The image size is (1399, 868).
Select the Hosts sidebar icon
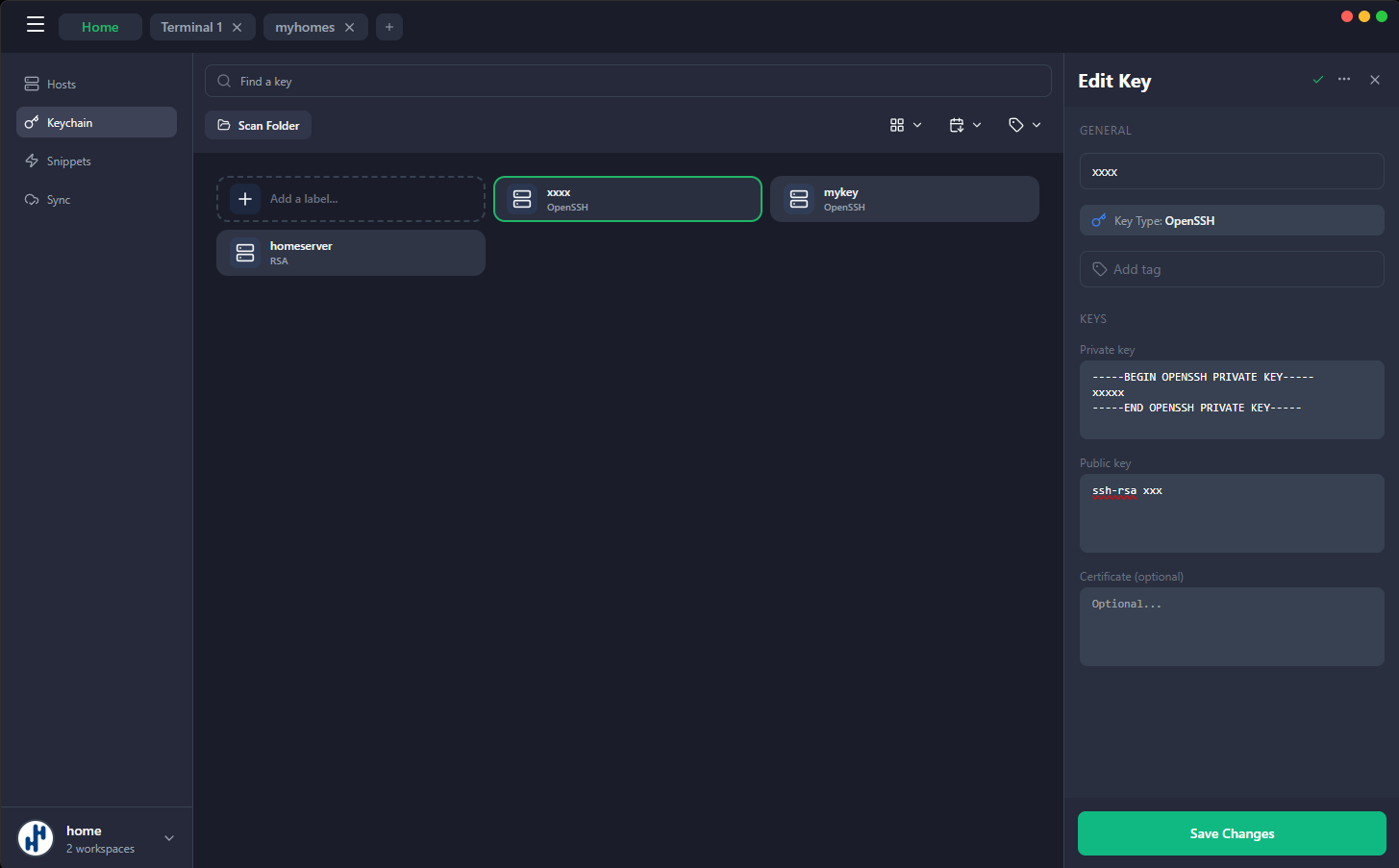33,84
